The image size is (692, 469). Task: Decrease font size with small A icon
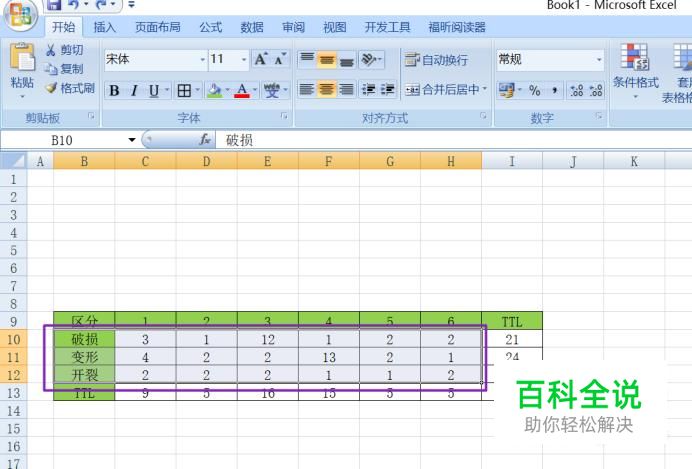pos(280,59)
